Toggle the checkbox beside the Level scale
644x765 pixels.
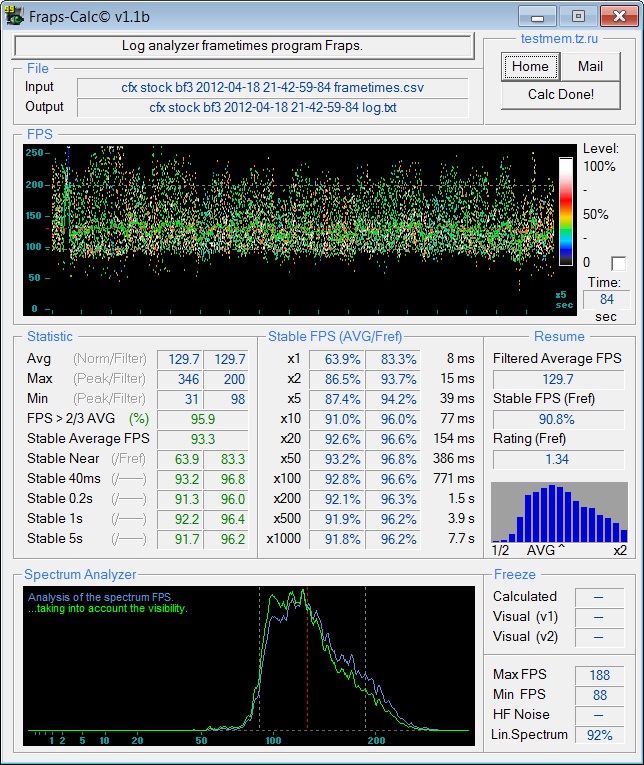618,263
